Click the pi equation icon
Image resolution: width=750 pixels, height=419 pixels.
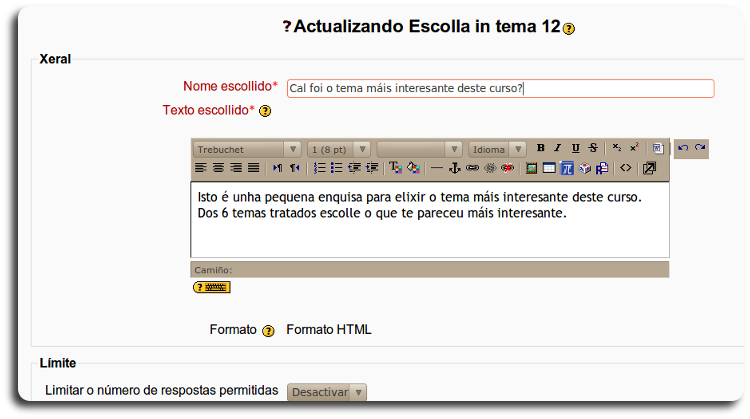567,168
